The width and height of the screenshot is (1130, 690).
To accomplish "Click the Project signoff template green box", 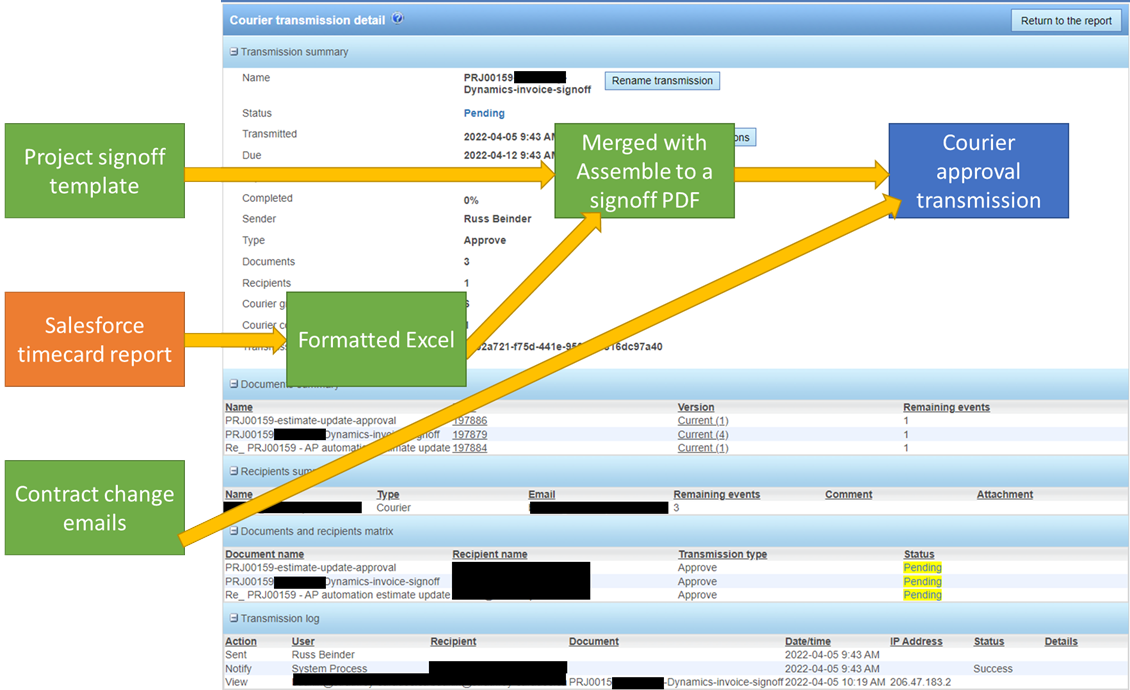I will tap(94, 171).
